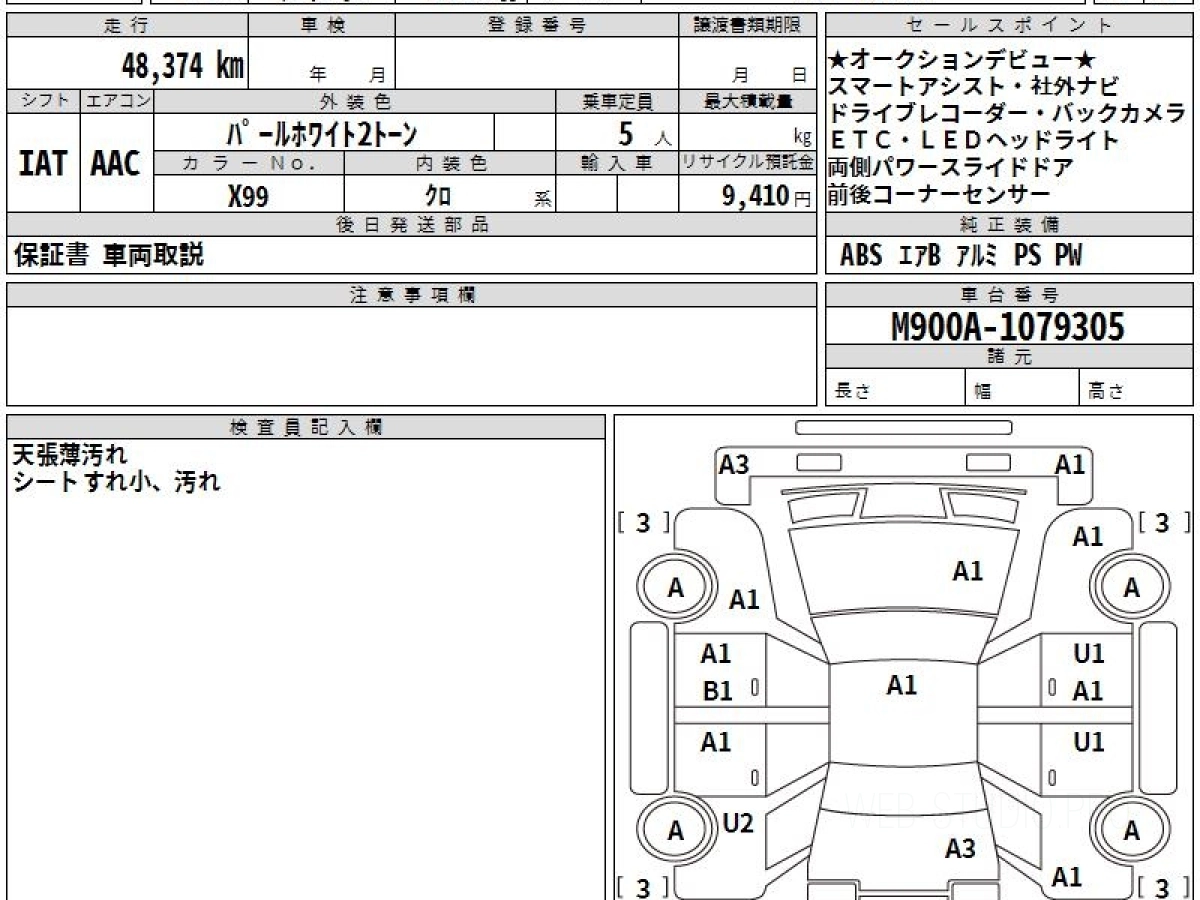The width and height of the screenshot is (1200, 900).
Task: Click the B1 damage mark on the diagram
Action: (718, 691)
